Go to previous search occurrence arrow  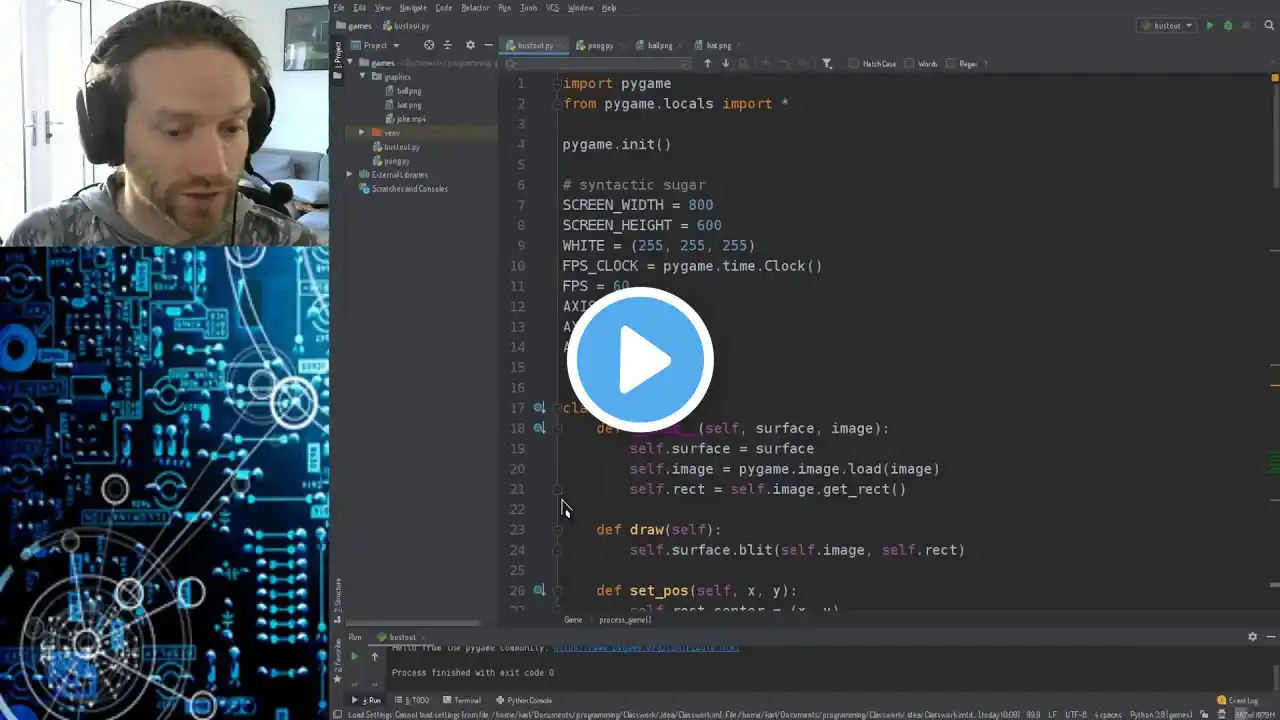click(708, 64)
